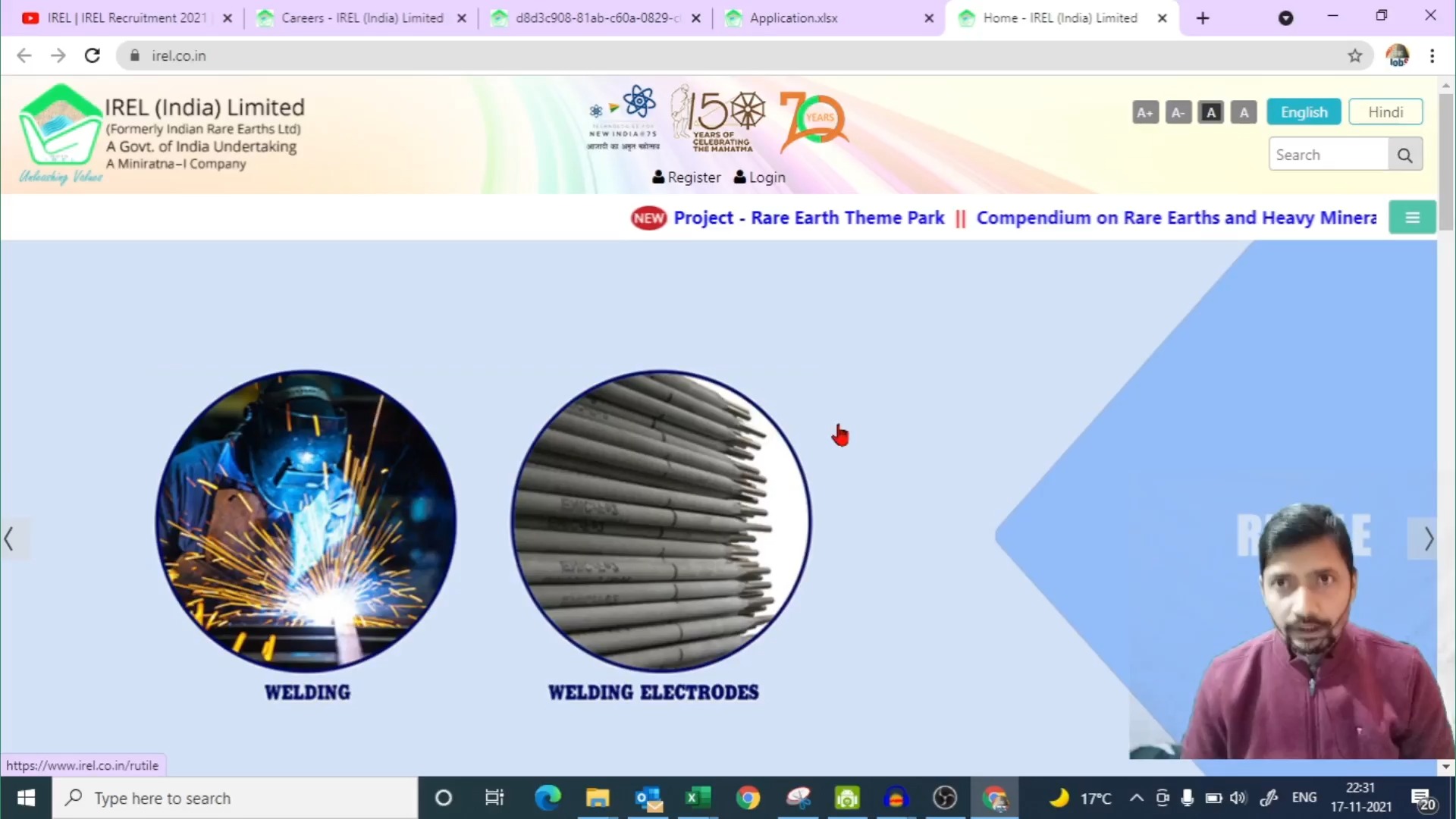Click the volume speaker icon in the tray
The image size is (1456, 819).
click(x=1238, y=798)
